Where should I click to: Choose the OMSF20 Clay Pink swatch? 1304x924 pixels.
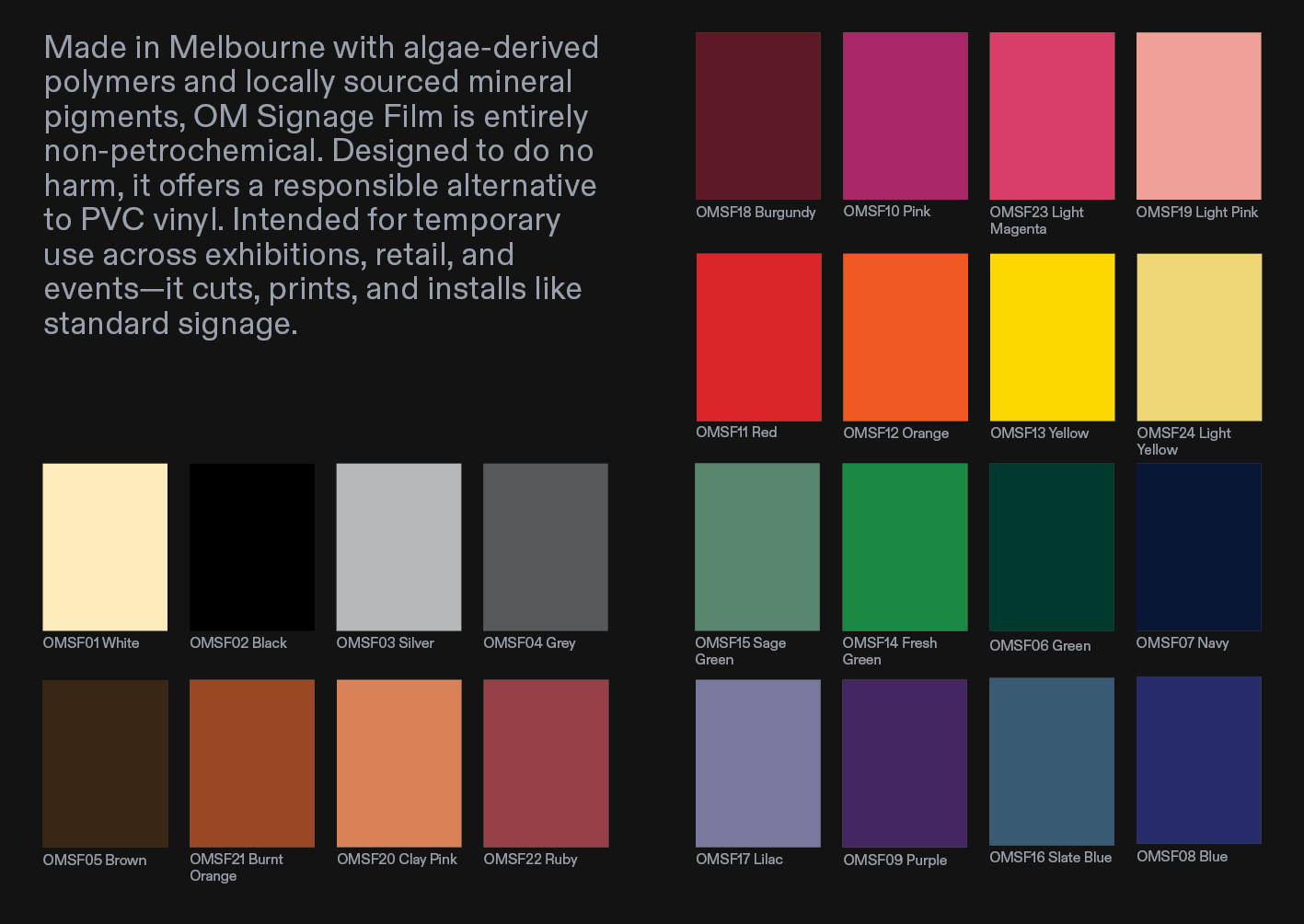(398, 763)
